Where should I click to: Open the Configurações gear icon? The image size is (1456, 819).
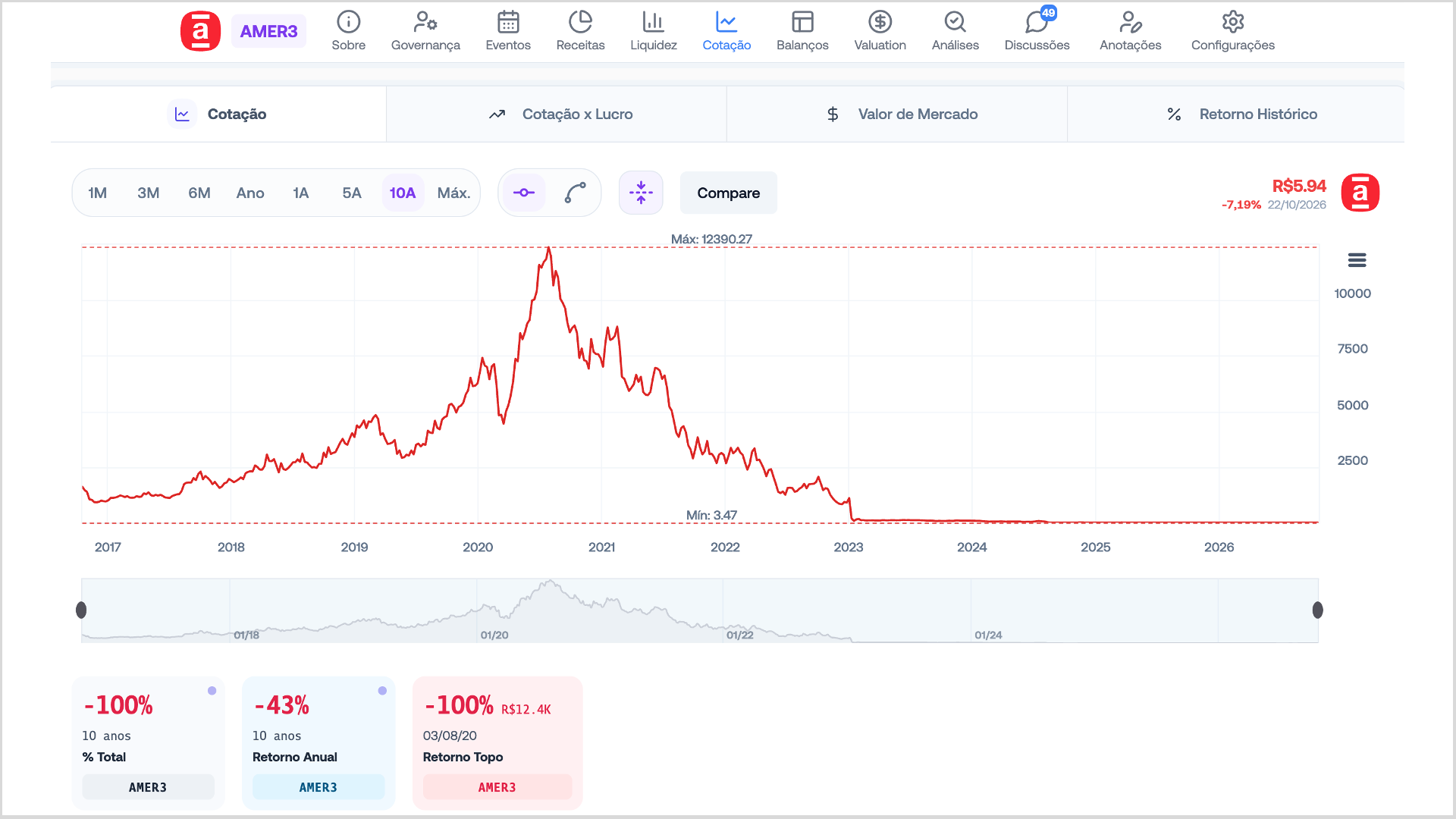click(1233, 22)
